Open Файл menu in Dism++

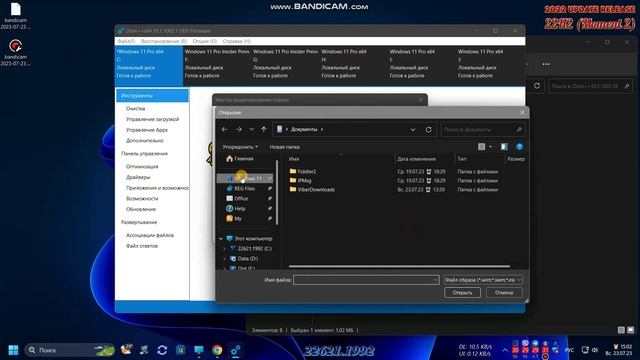126,41
